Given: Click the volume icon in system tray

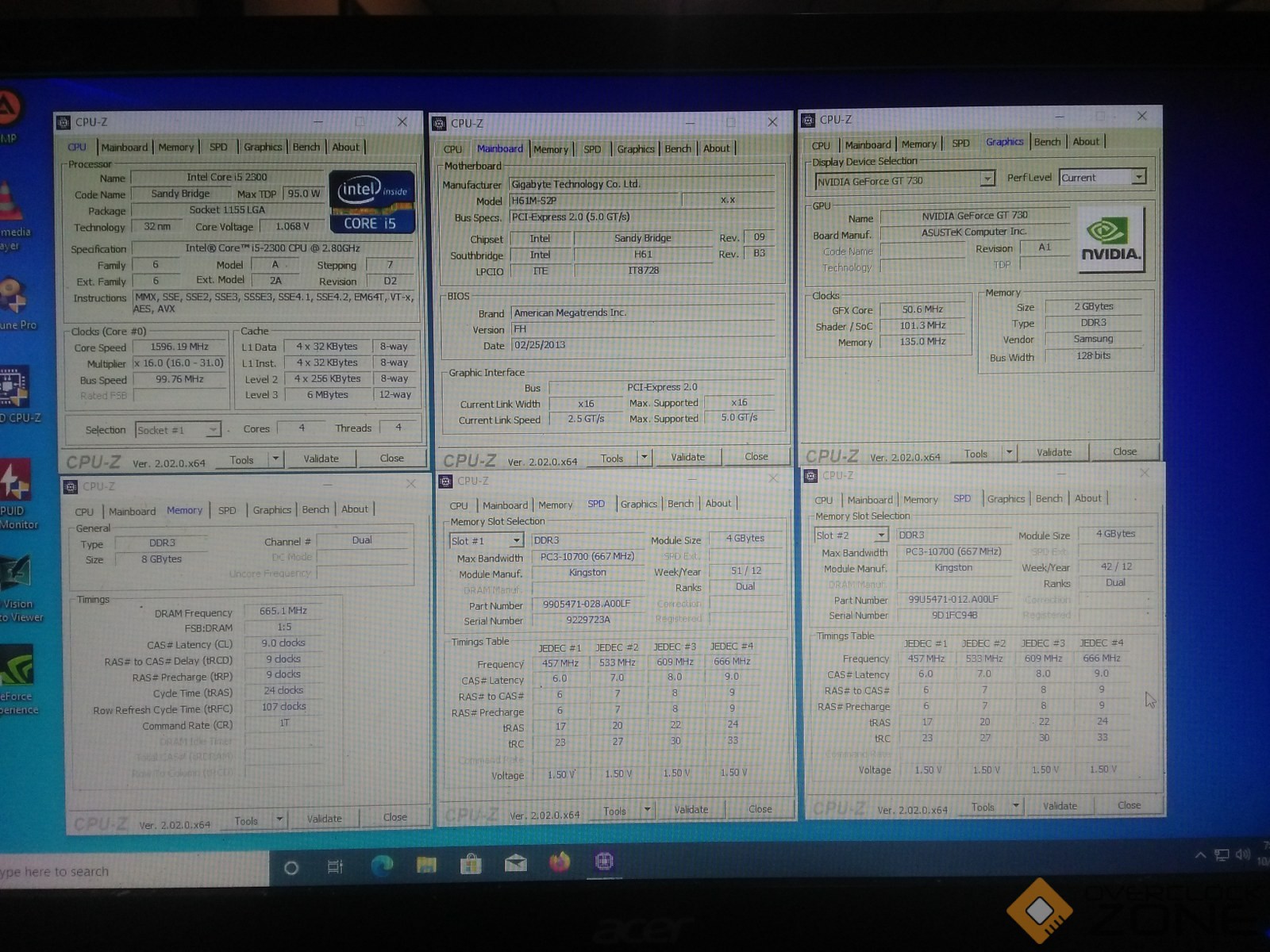Looking at the screenshot, I should (x=1242, y=854).
